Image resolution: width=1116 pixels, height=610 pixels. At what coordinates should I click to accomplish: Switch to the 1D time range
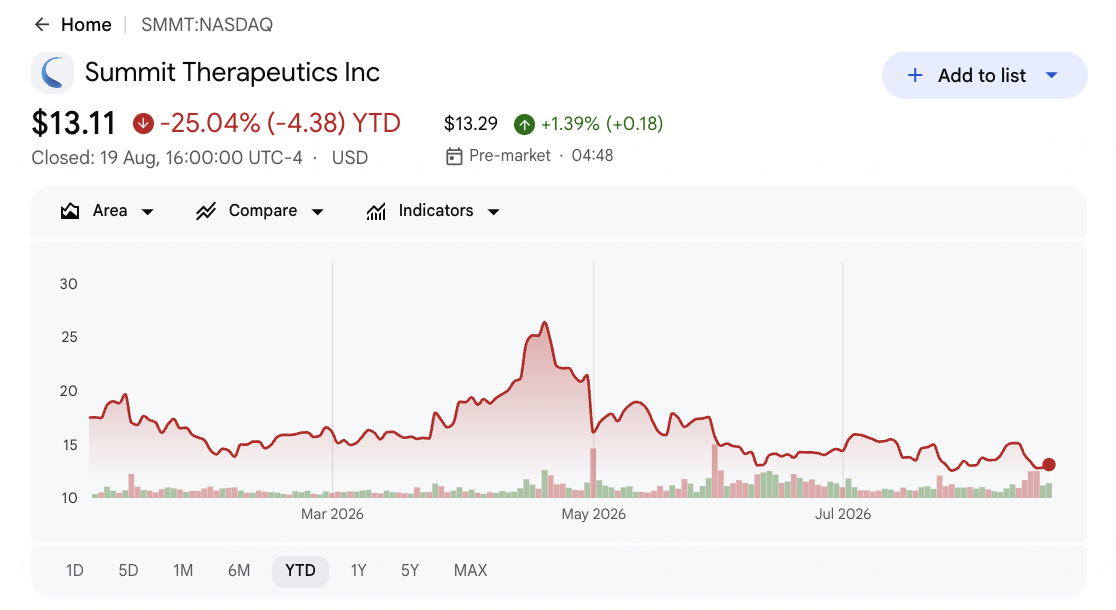(x=75, y=571)
